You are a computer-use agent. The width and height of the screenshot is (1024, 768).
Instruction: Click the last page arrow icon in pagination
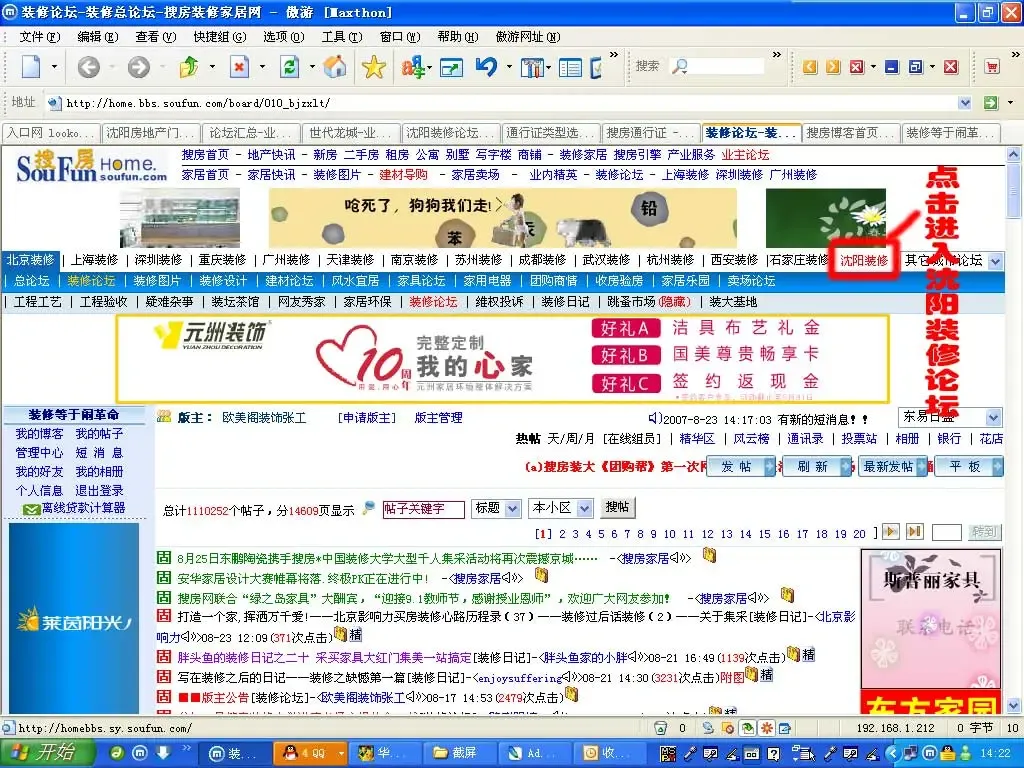point(914,532)
